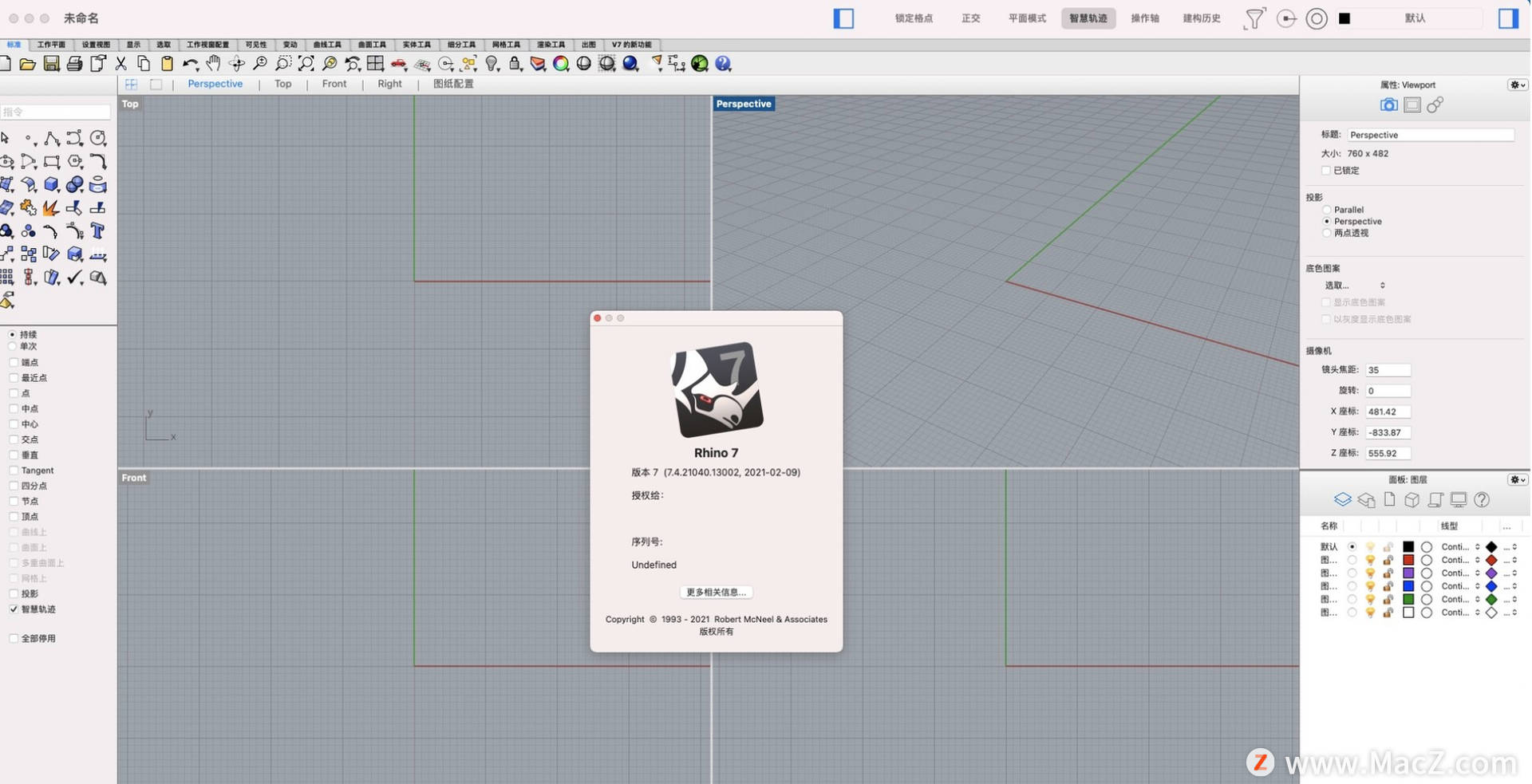
Task: Click the monitor Display icon in panel
Action: pyautogui.click(x=1459, y=500)
